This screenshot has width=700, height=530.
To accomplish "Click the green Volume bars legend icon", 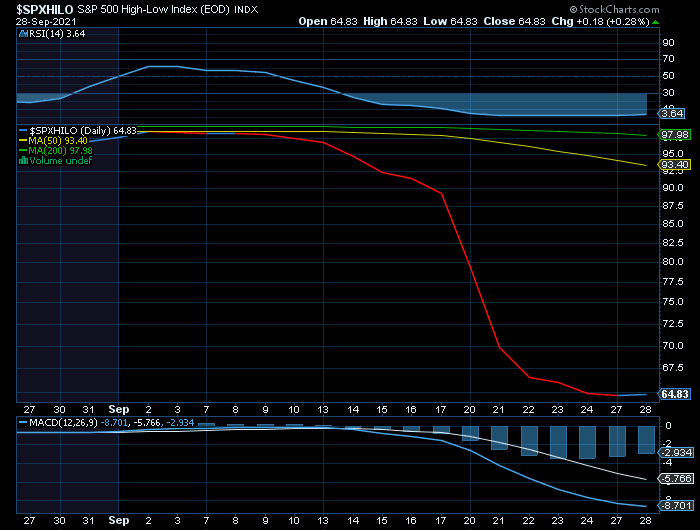I will click(x=23, y=161).
